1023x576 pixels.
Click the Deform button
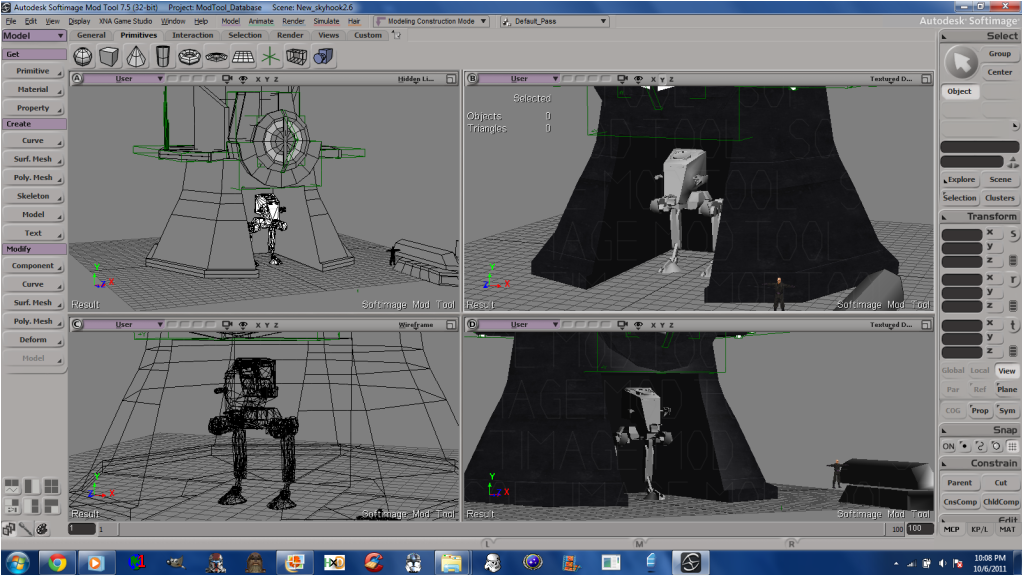(x=33, y=340)
